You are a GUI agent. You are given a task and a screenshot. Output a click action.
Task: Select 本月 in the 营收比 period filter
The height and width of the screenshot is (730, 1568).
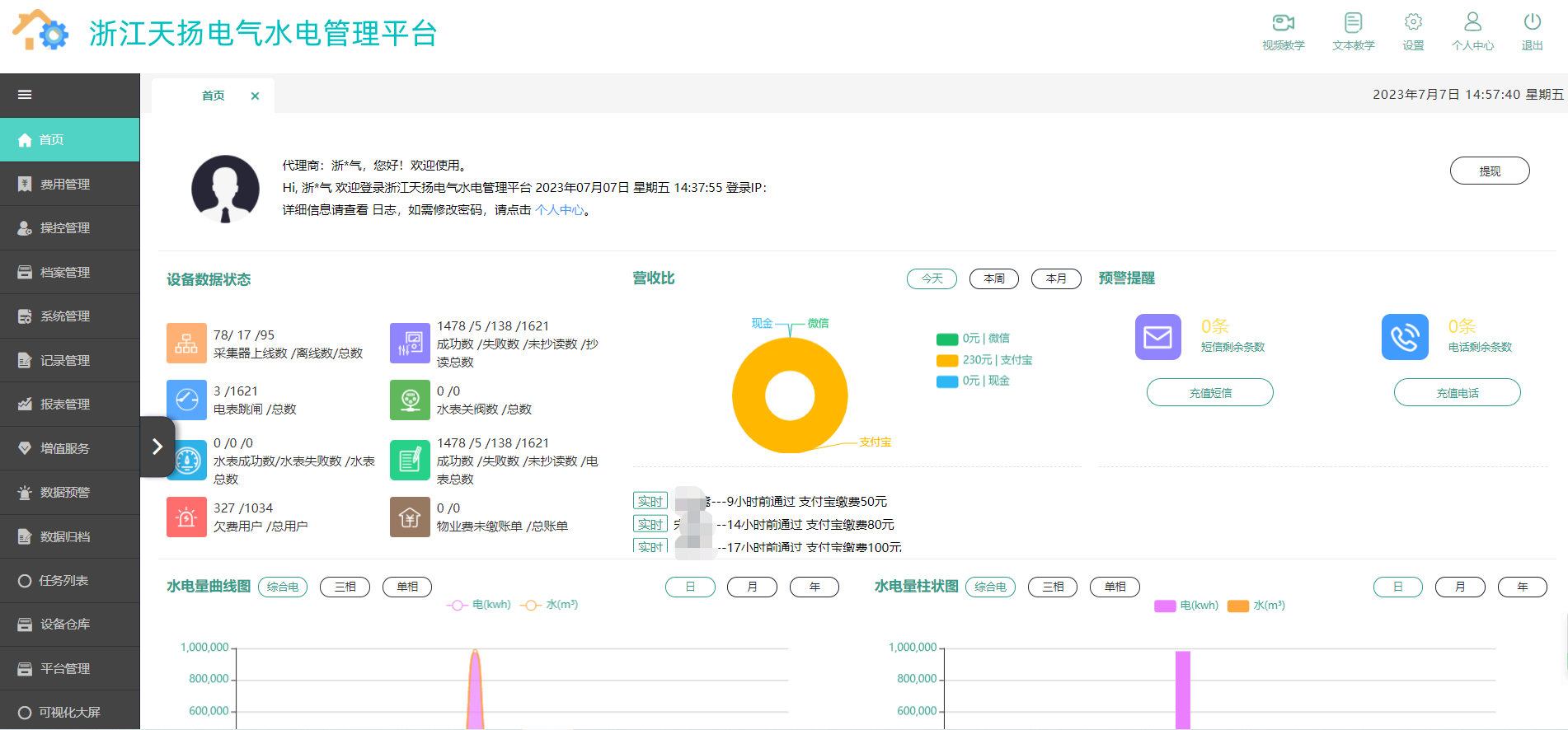coord(1055,278)
